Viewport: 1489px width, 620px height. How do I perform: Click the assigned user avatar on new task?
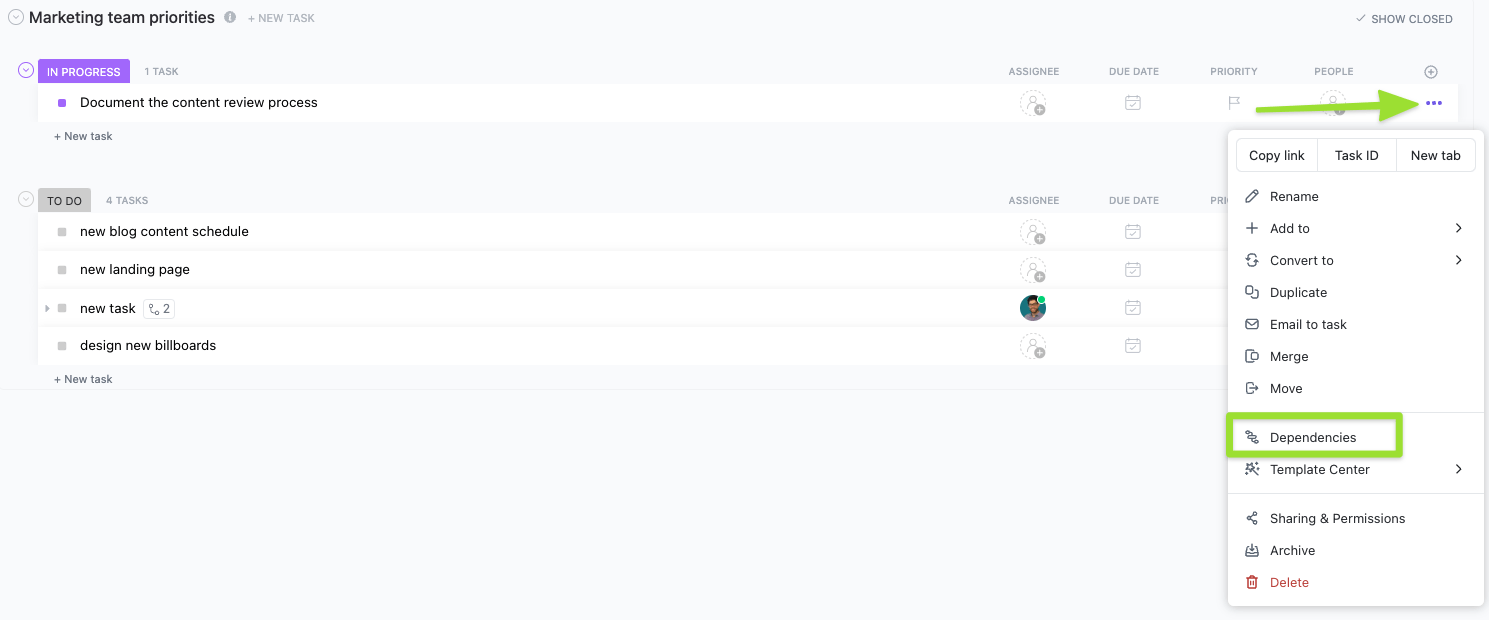1033,308
